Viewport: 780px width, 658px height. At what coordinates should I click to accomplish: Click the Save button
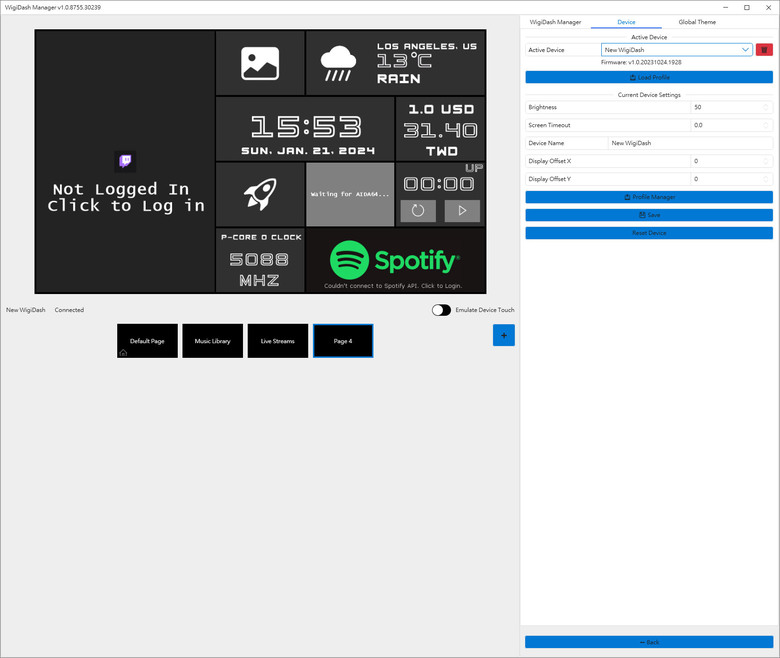649,215
